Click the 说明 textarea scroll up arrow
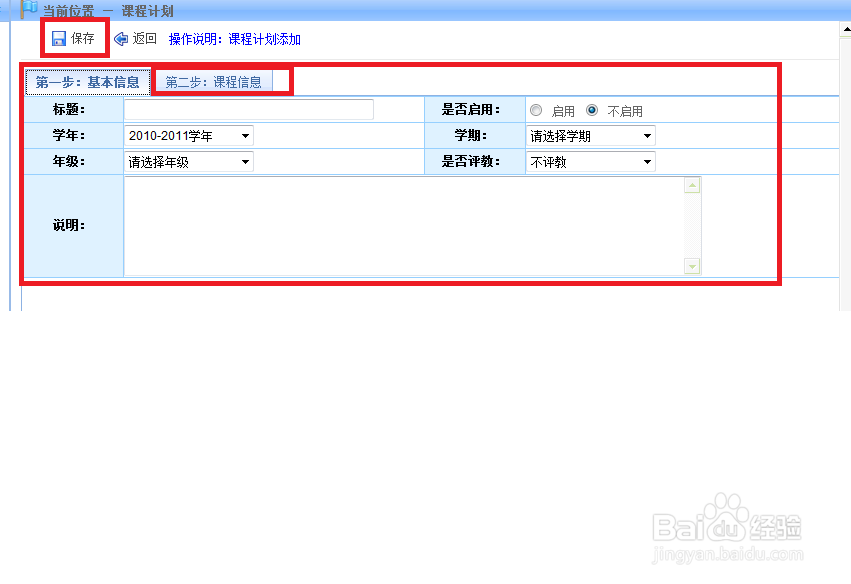This screenshot has width=851, height=584. pyautogui.click(x=692, y=186)
